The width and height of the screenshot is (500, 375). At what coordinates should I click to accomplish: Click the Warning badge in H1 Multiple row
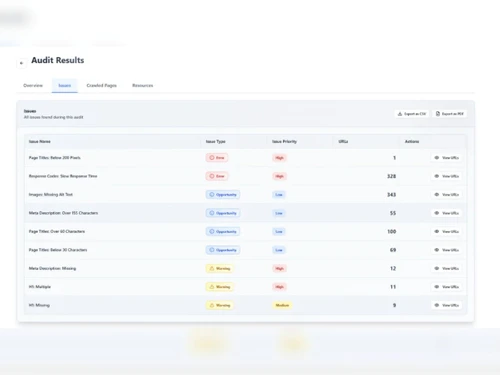tap(220, 287)
